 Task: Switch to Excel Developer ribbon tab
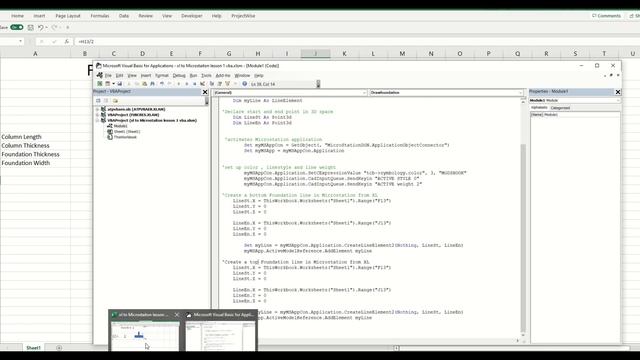tap(191, 16)
